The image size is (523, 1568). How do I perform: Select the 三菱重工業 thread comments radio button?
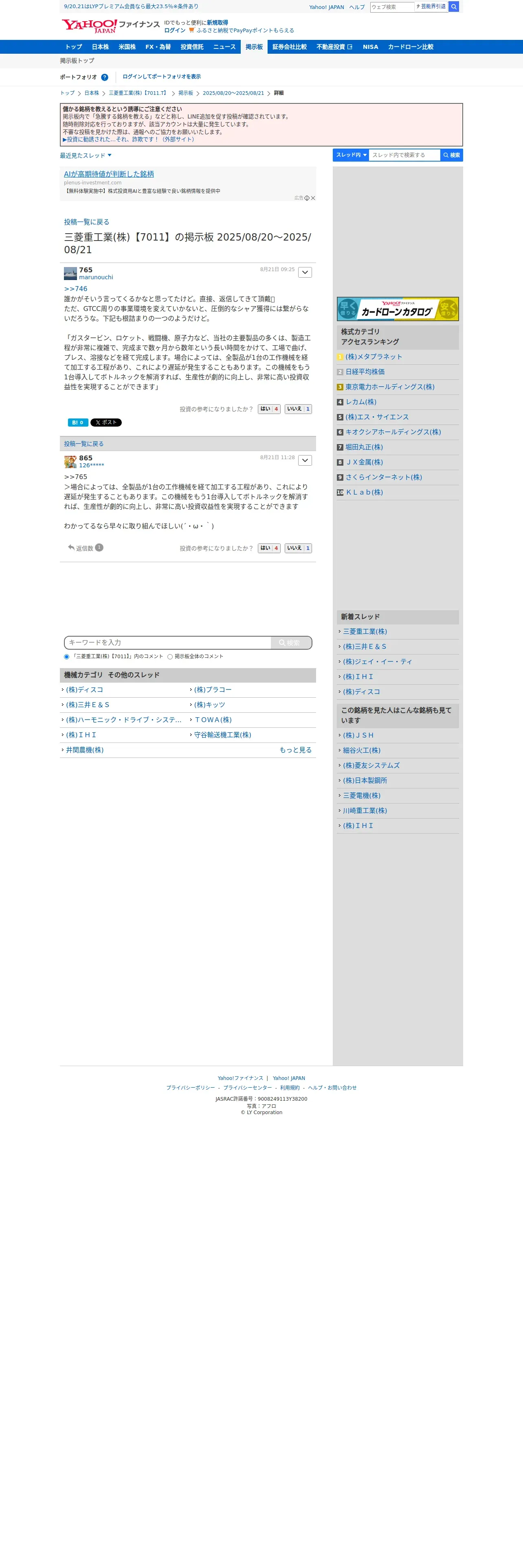(66, 657)
